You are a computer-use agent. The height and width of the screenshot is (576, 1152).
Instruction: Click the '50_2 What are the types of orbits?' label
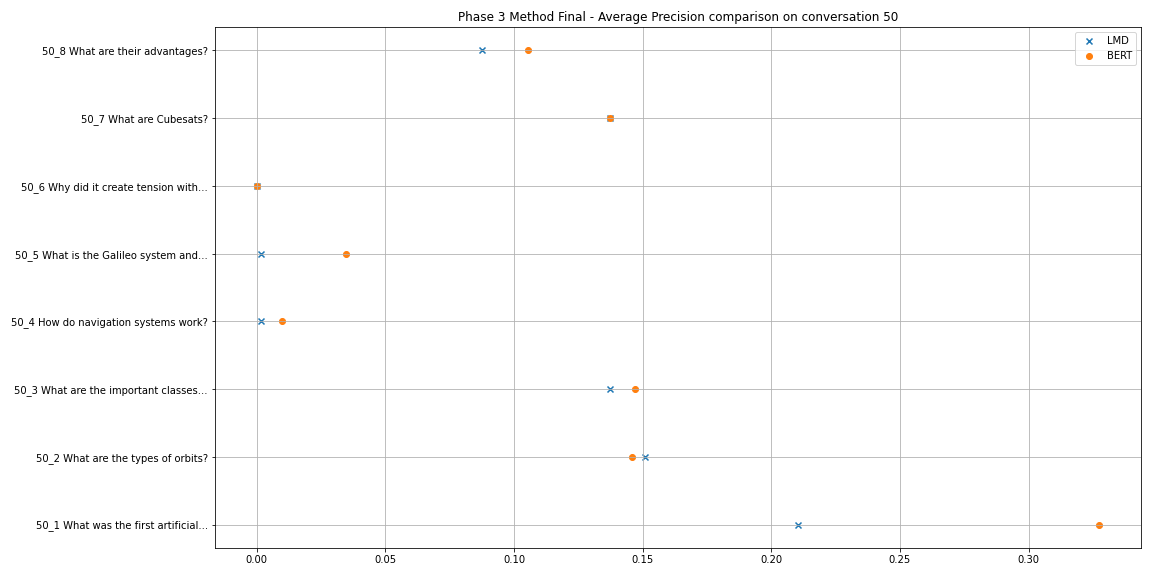[x=122, y=458]
